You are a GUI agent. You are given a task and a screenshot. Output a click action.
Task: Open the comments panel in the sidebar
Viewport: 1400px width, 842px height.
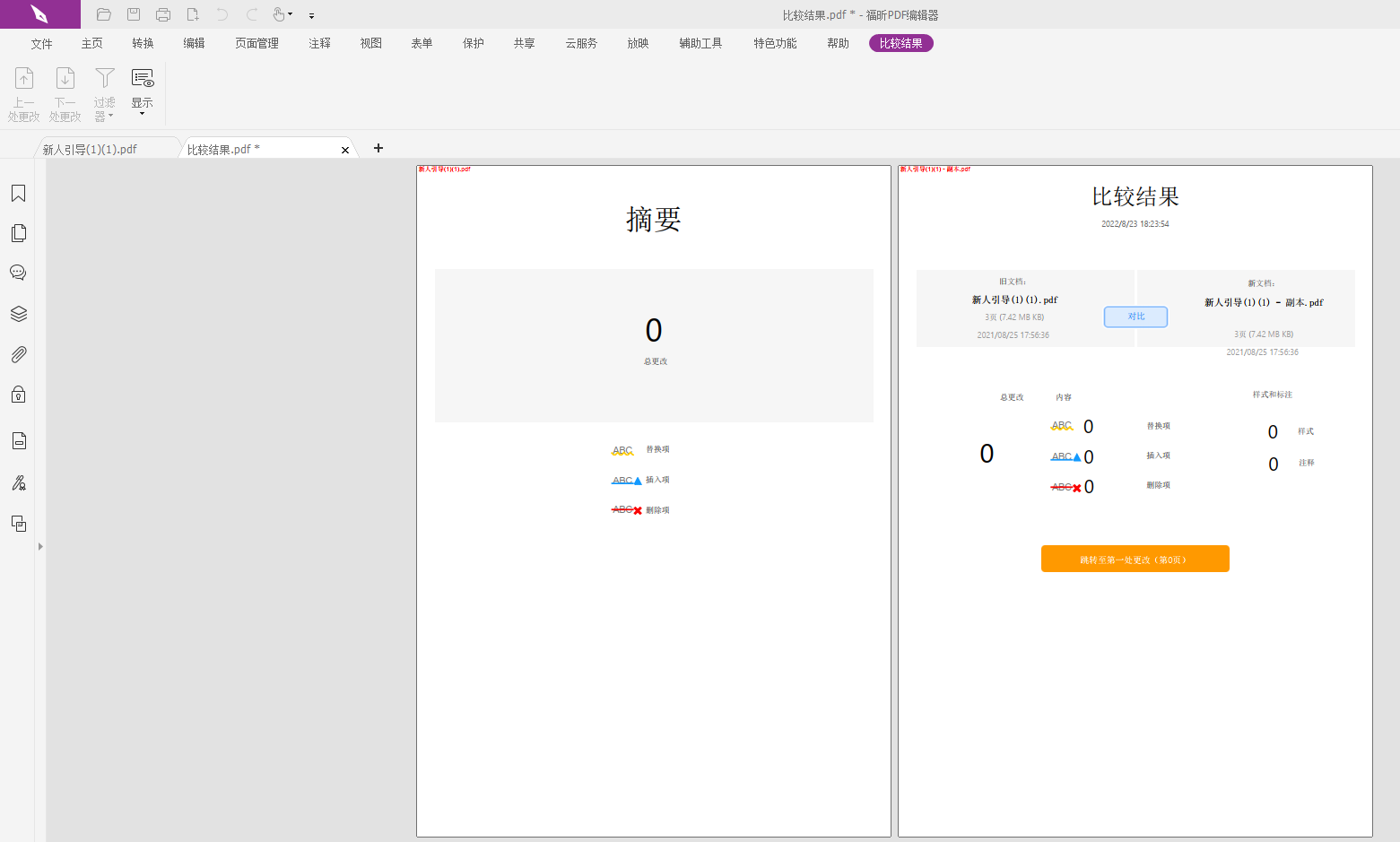(18, 272)
